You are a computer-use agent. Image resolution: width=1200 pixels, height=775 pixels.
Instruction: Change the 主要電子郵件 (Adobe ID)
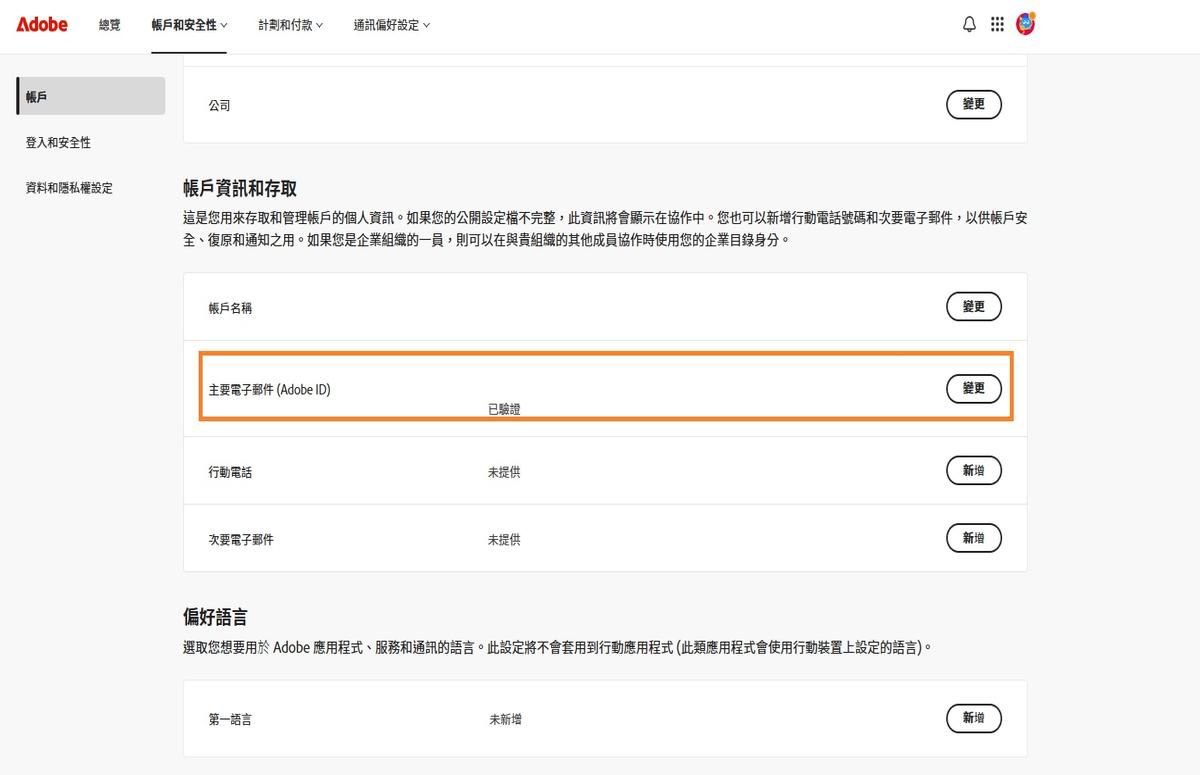[972, 388]
